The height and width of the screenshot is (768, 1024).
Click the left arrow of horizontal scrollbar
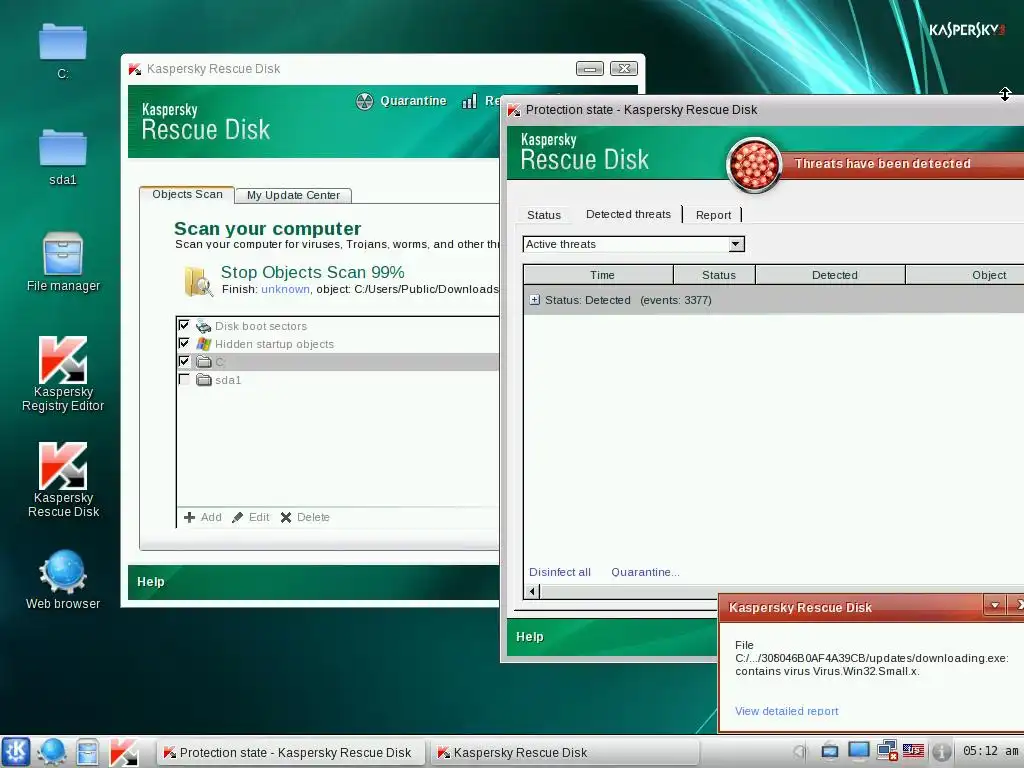532,592
